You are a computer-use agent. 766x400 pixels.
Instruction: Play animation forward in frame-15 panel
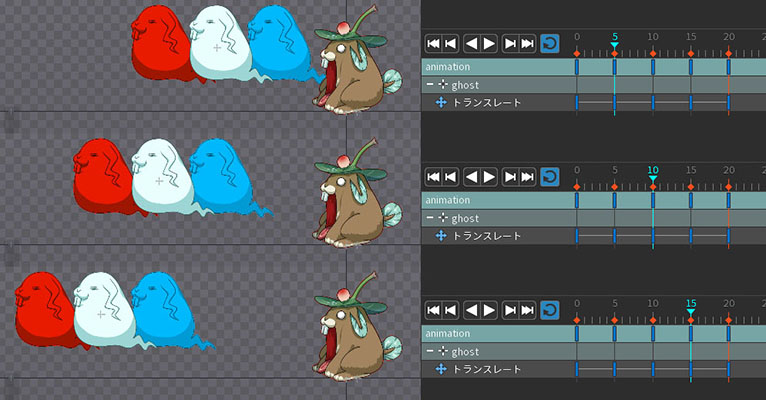click(x=489, y=310)
